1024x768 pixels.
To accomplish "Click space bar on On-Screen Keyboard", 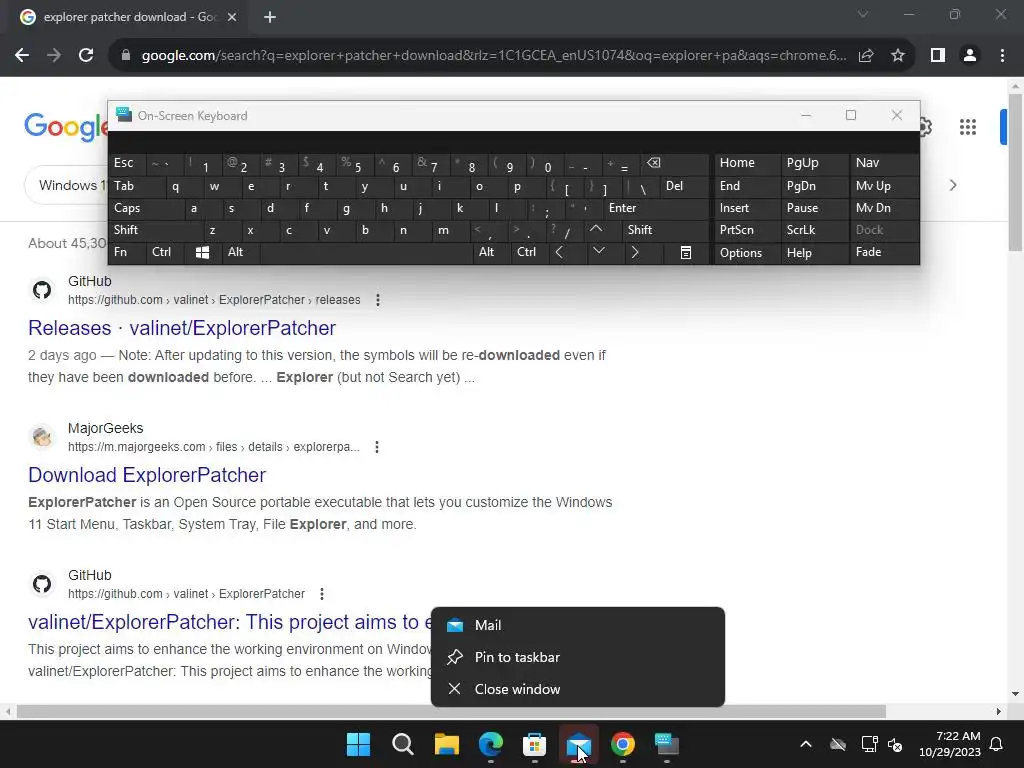I will coord(366,252).
